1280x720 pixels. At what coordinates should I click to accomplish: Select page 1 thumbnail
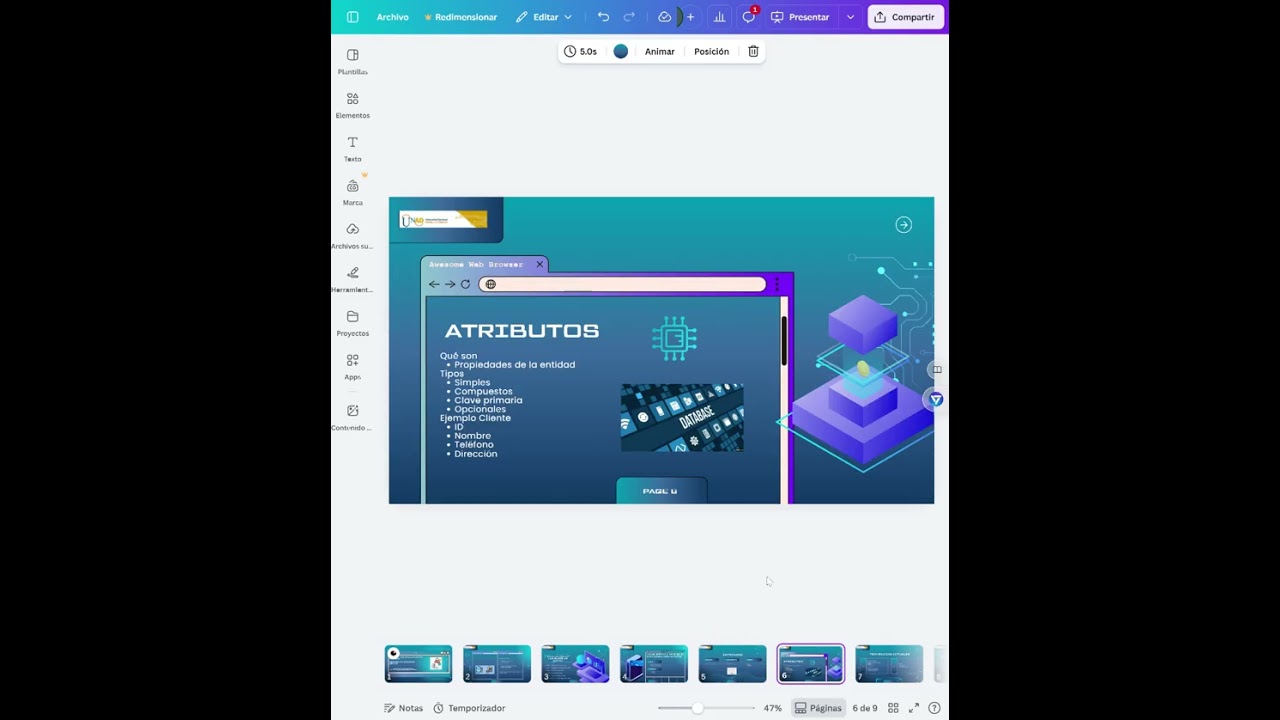[418, 664]
